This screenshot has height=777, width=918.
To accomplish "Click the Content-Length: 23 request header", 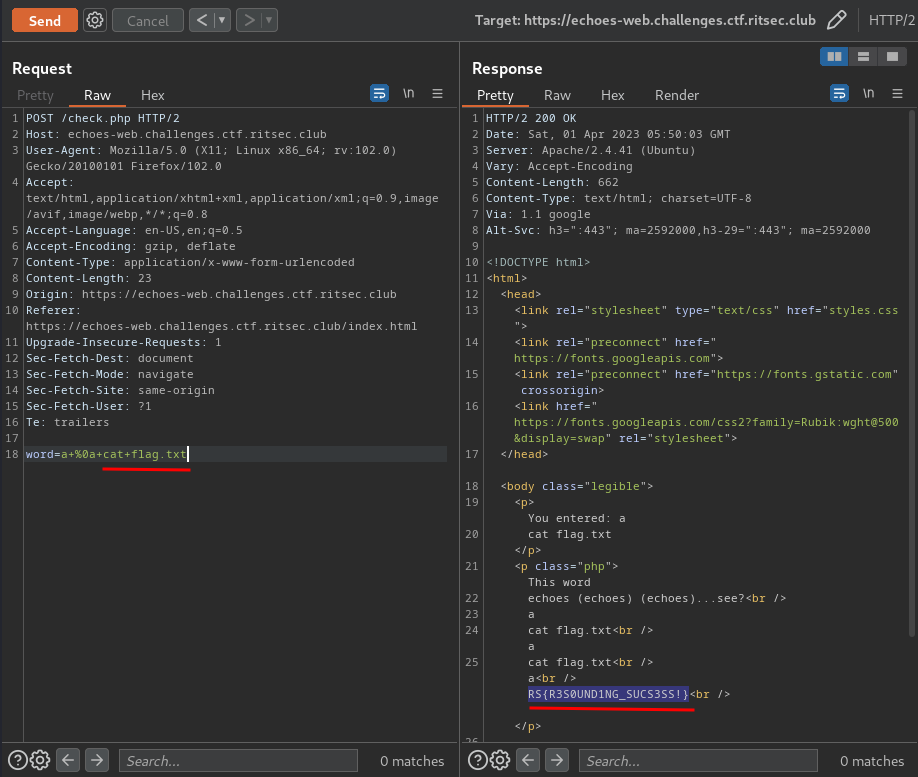I will [88, 278].
